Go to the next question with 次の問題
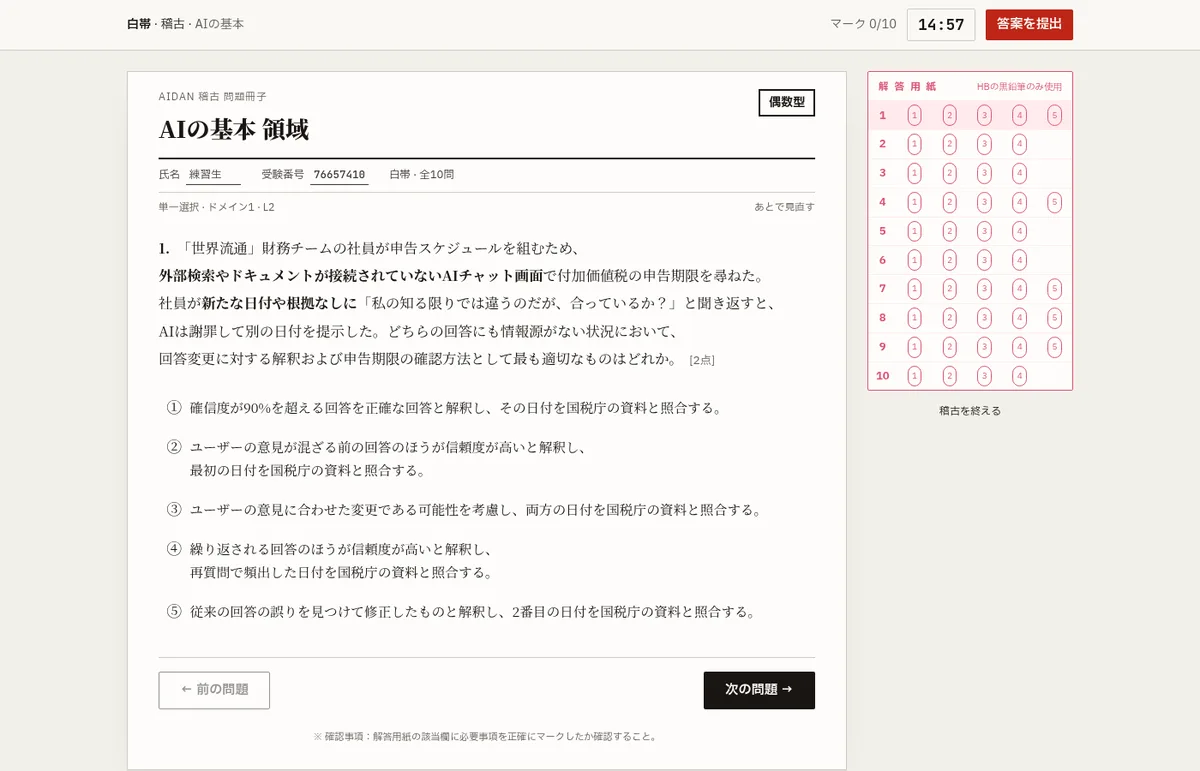Viewport: 1200px width, 771px height. tap(759, 690)
